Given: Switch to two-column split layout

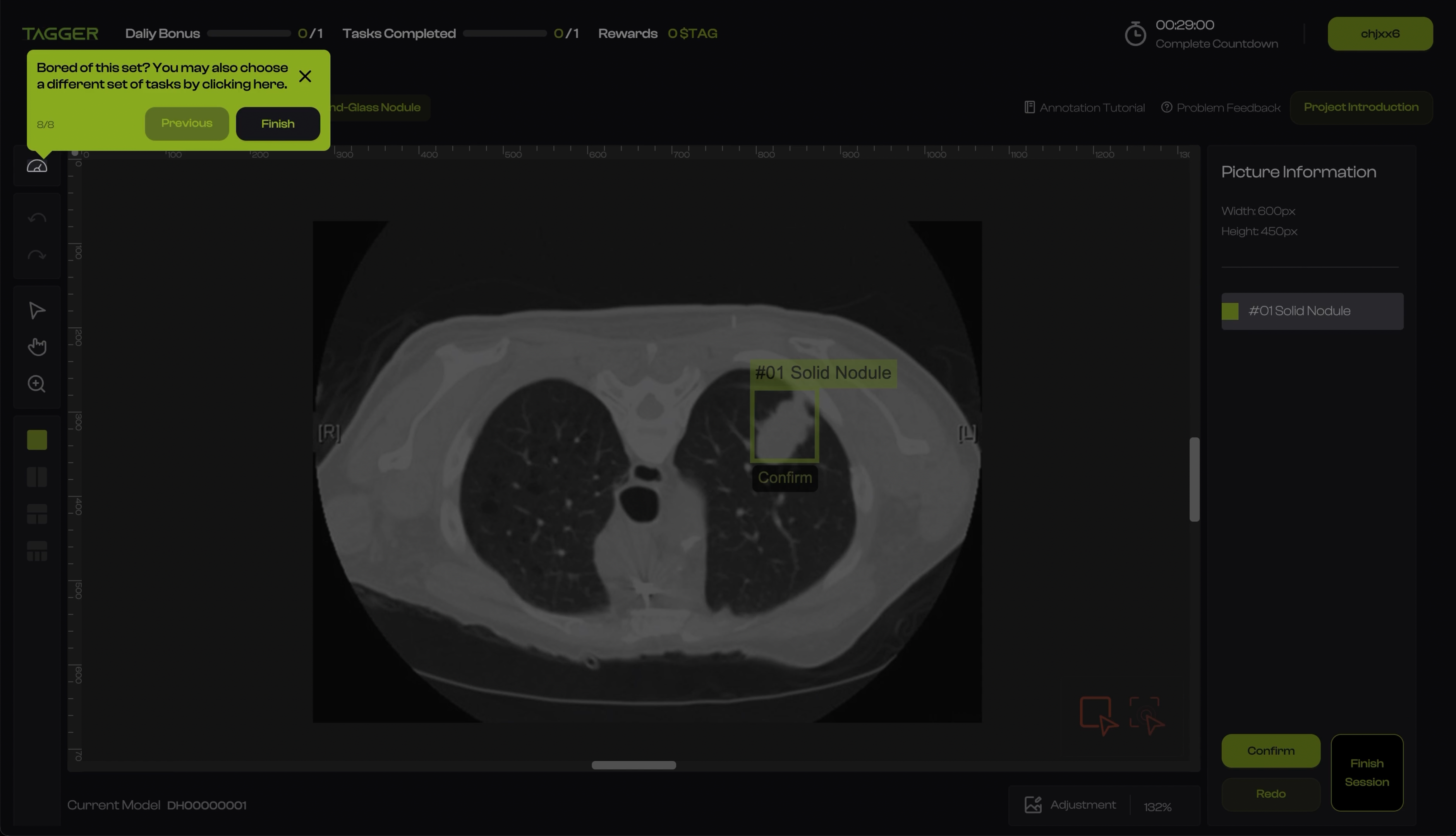Looking at the screenshot, I should tap(37, 477).
